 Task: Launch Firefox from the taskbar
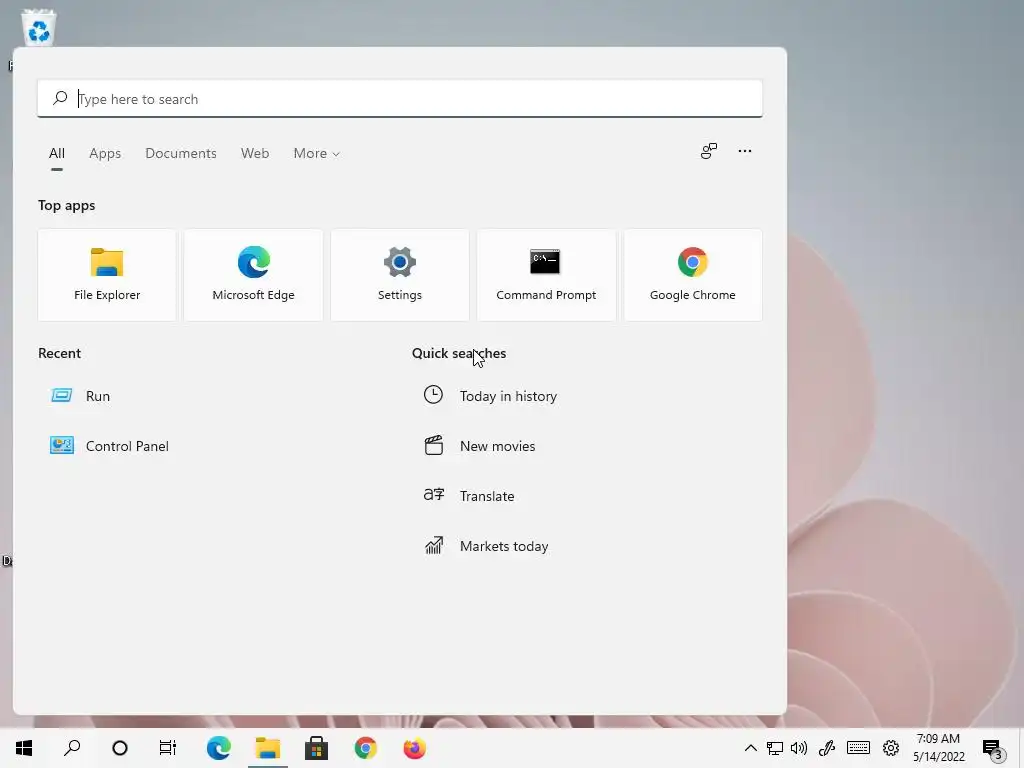coord(414,748)
